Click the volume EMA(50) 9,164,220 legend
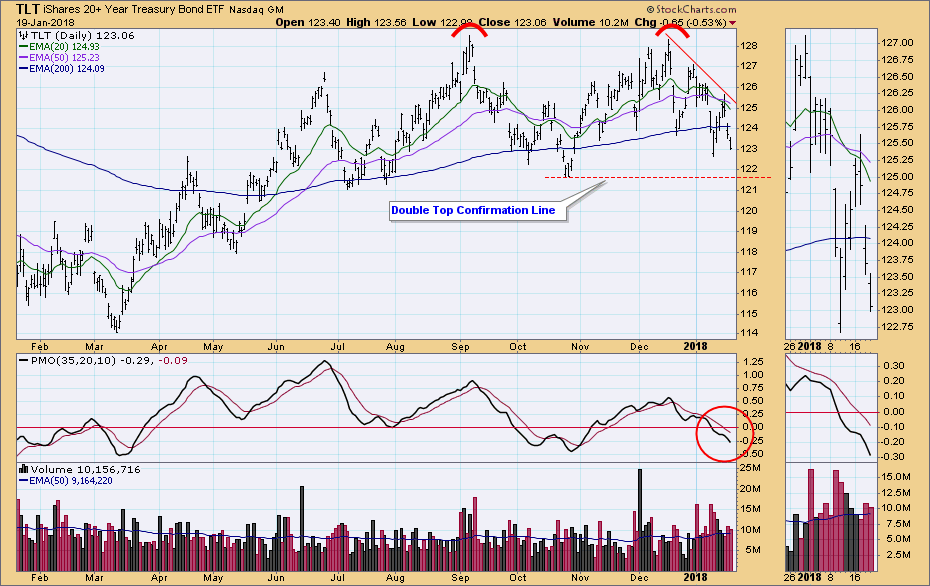The height and width of the screenshot is (586, 930). (66, 480)
